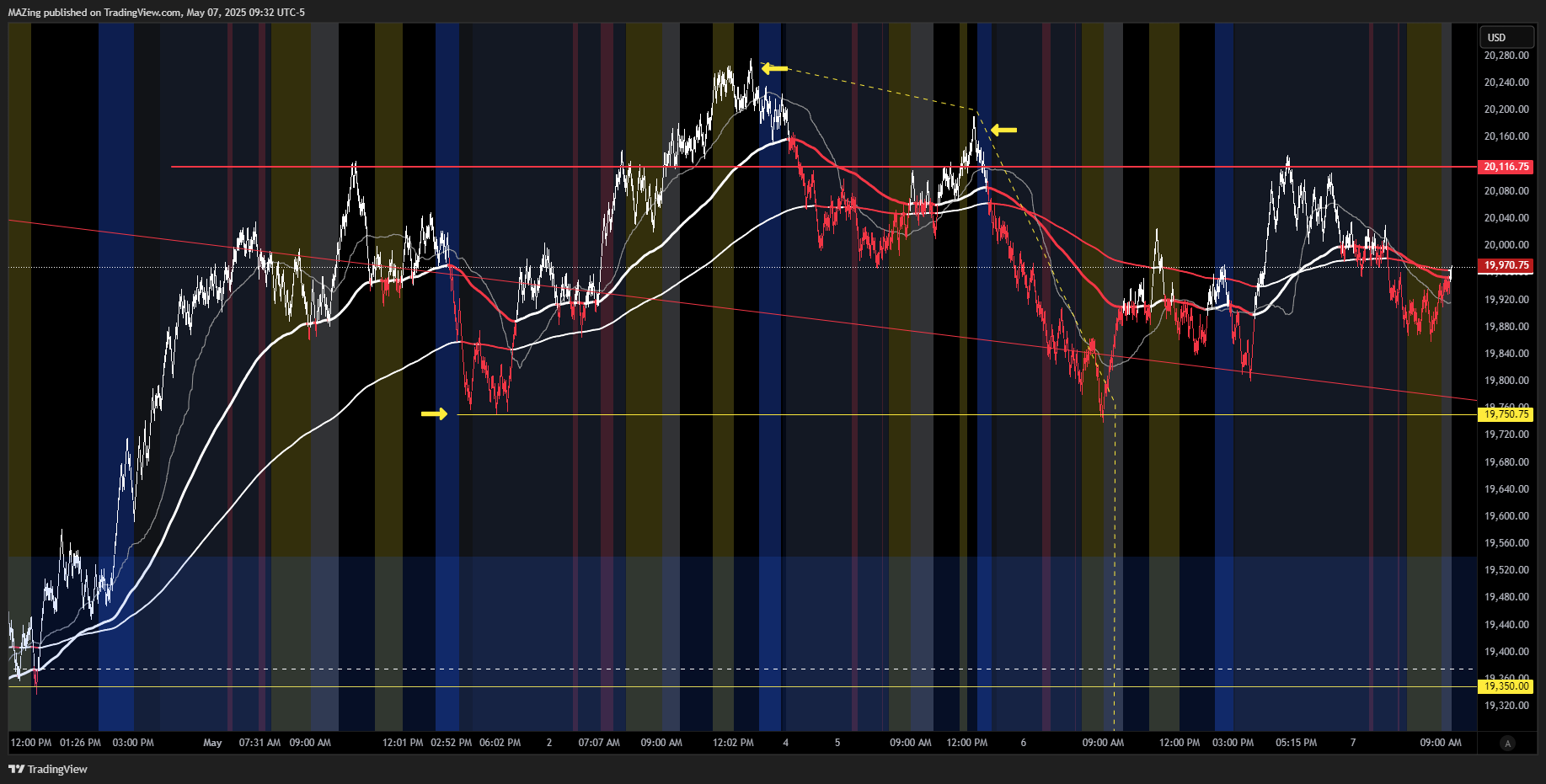This screenshot has width=1546, height=784.
Task: Click the 19,560.00 price axis value
Action: click(x=1506, y=543)
